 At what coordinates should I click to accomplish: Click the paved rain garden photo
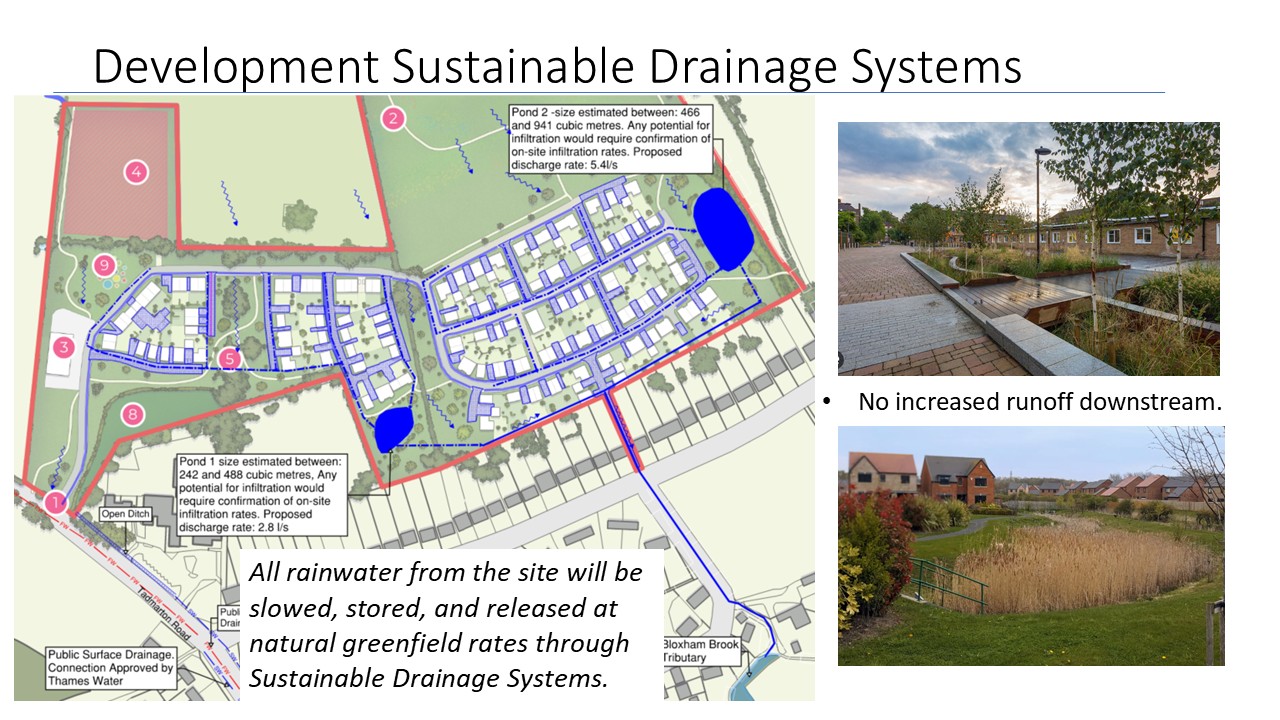[1028, 249]
